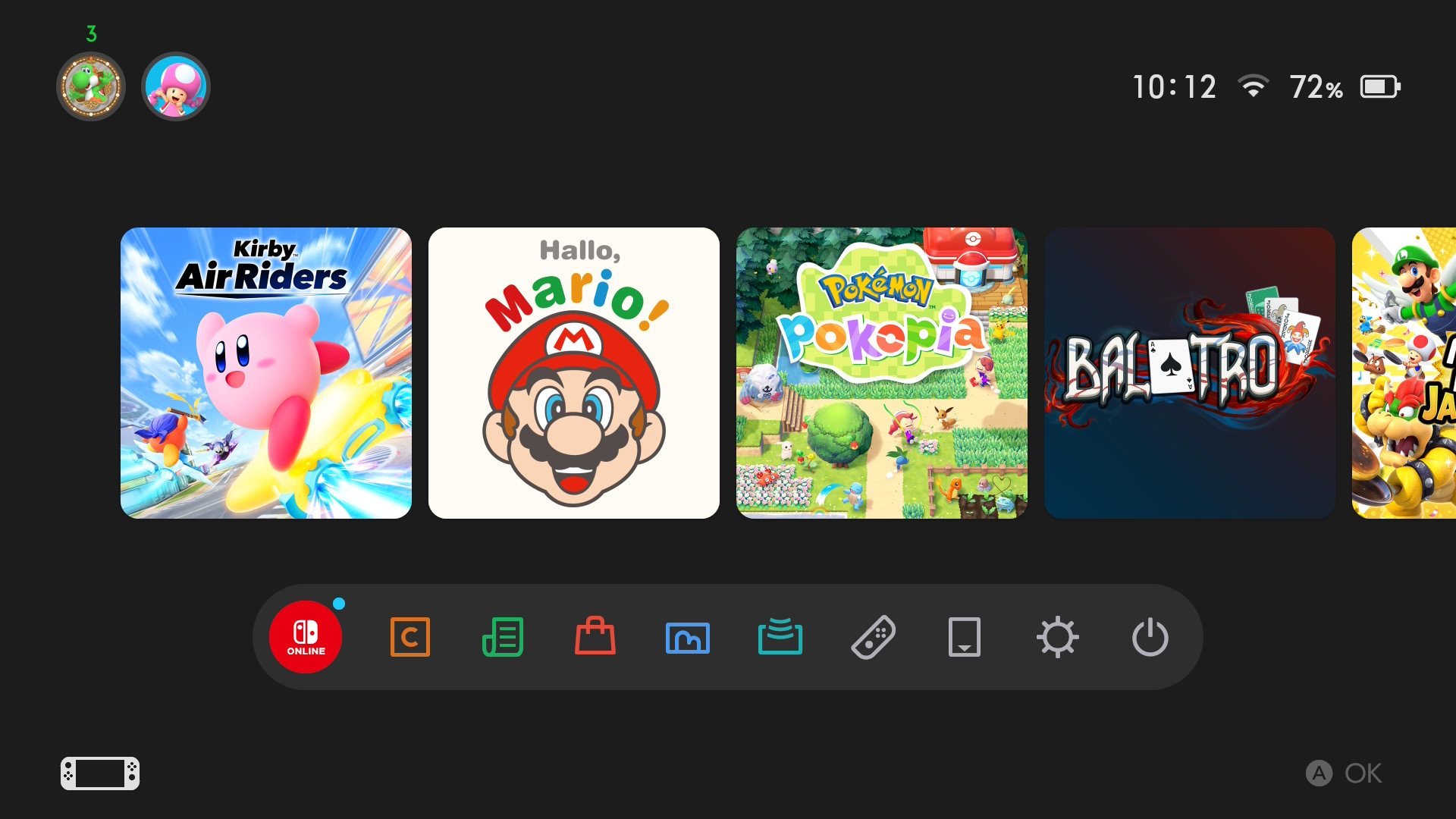The height and width of the screenshot is (819, 1456).
Task: Launch Pokémon Pokopia game
Action: point(882,373)
